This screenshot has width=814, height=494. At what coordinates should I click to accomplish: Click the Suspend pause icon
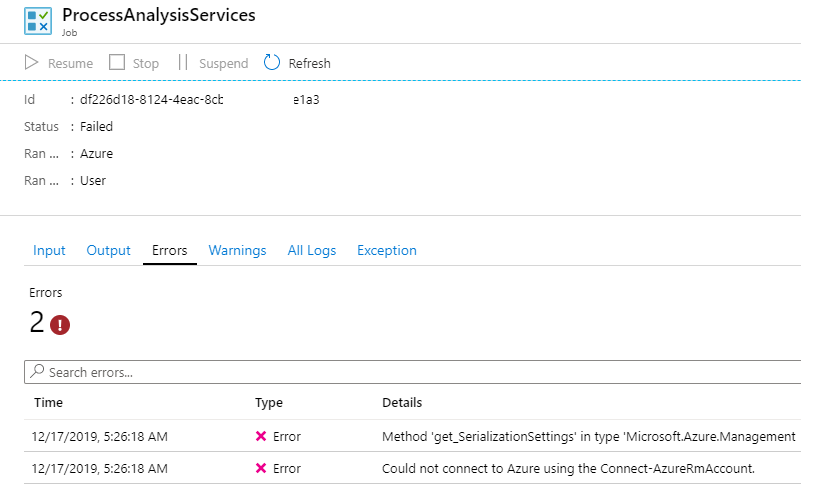182,62
